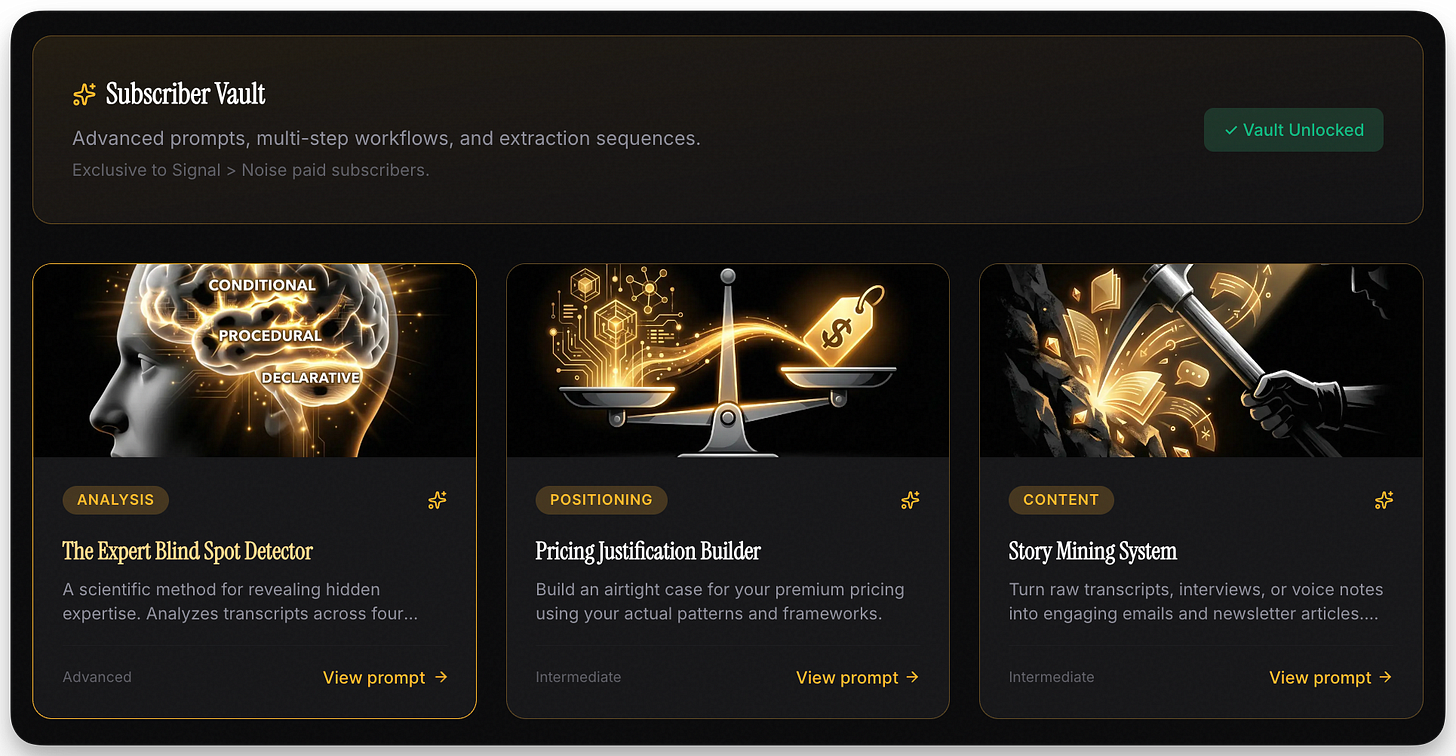The image size is (1456, 756).
Task: Click arrow next to Advanced card's View prompt
Action: point(441,677)
